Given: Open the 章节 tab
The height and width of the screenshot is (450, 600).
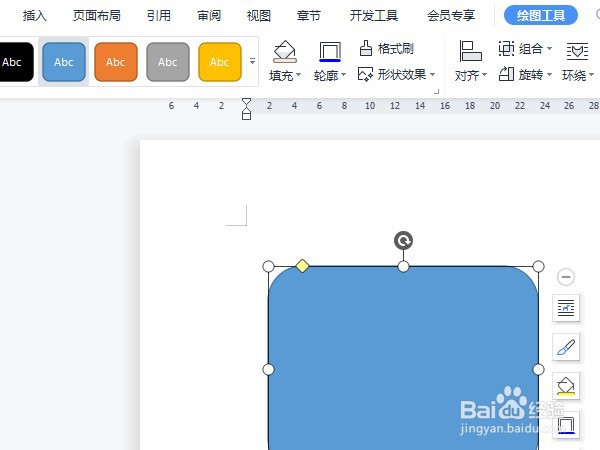Looking at the screenshot, I should coord(308,16).
